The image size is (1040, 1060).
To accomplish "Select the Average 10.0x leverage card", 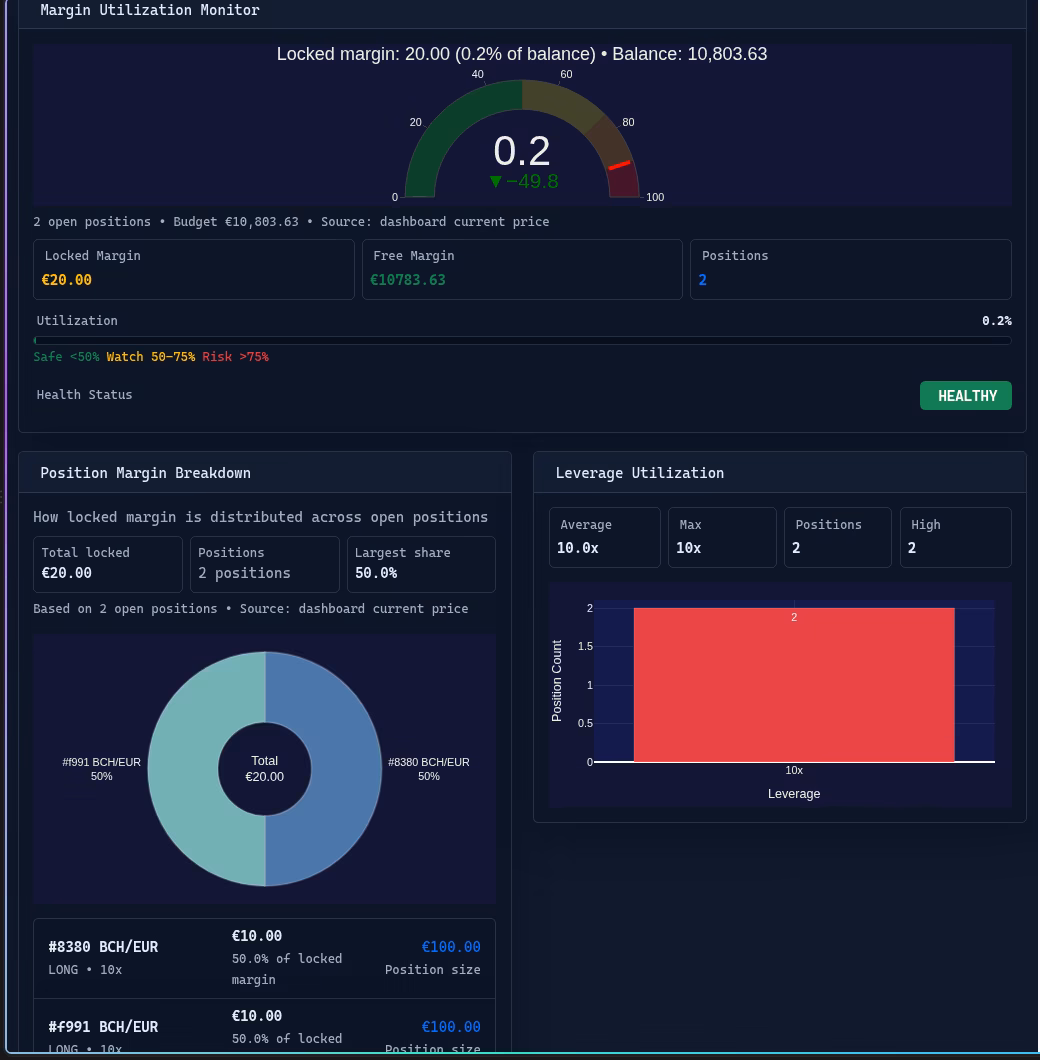I will [605, 537].
